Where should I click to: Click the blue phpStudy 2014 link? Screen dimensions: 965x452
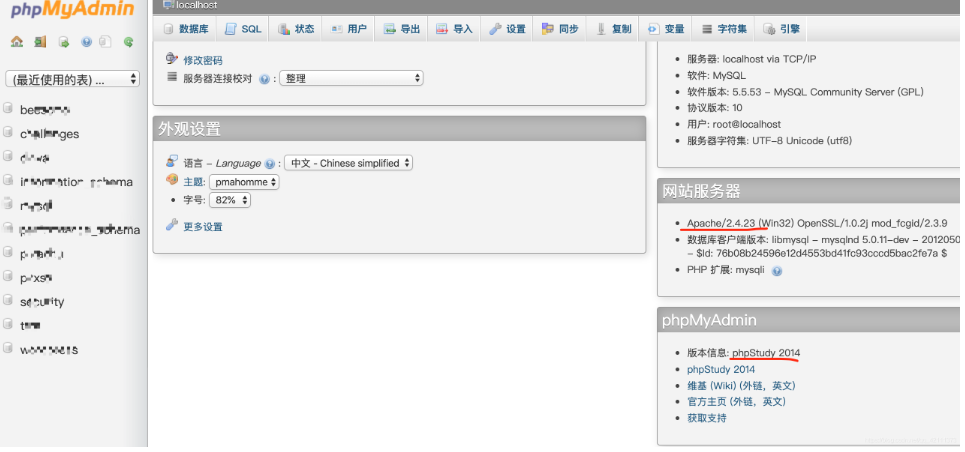721,369
